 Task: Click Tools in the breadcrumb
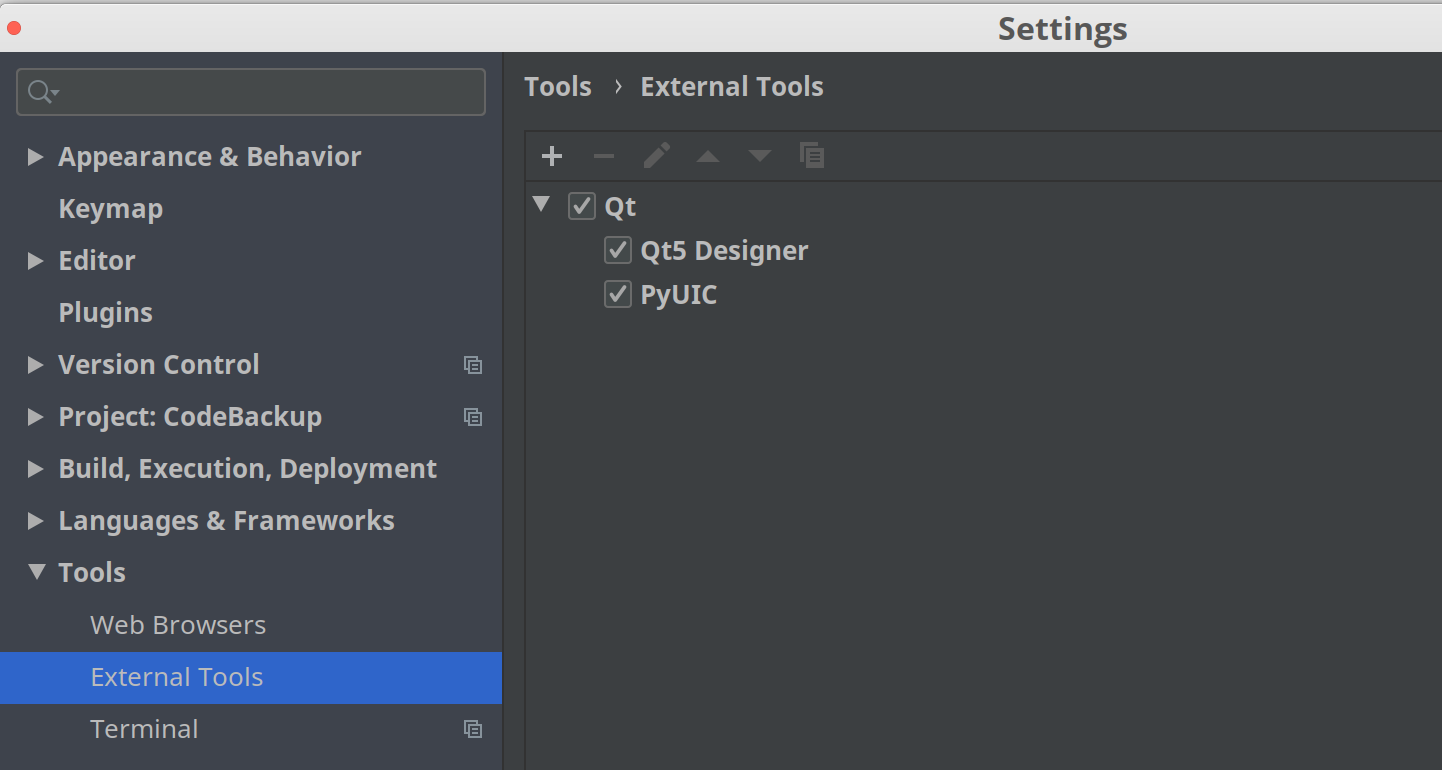558,86
